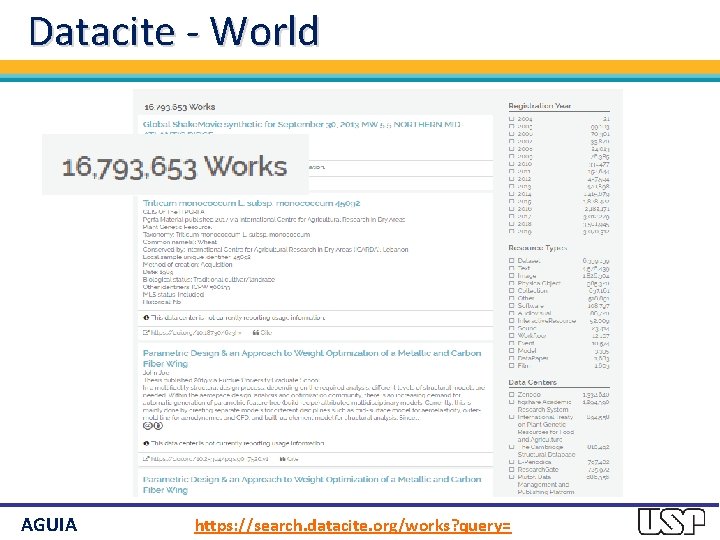Open the DOI link under the Triticum record

point(192,332)
